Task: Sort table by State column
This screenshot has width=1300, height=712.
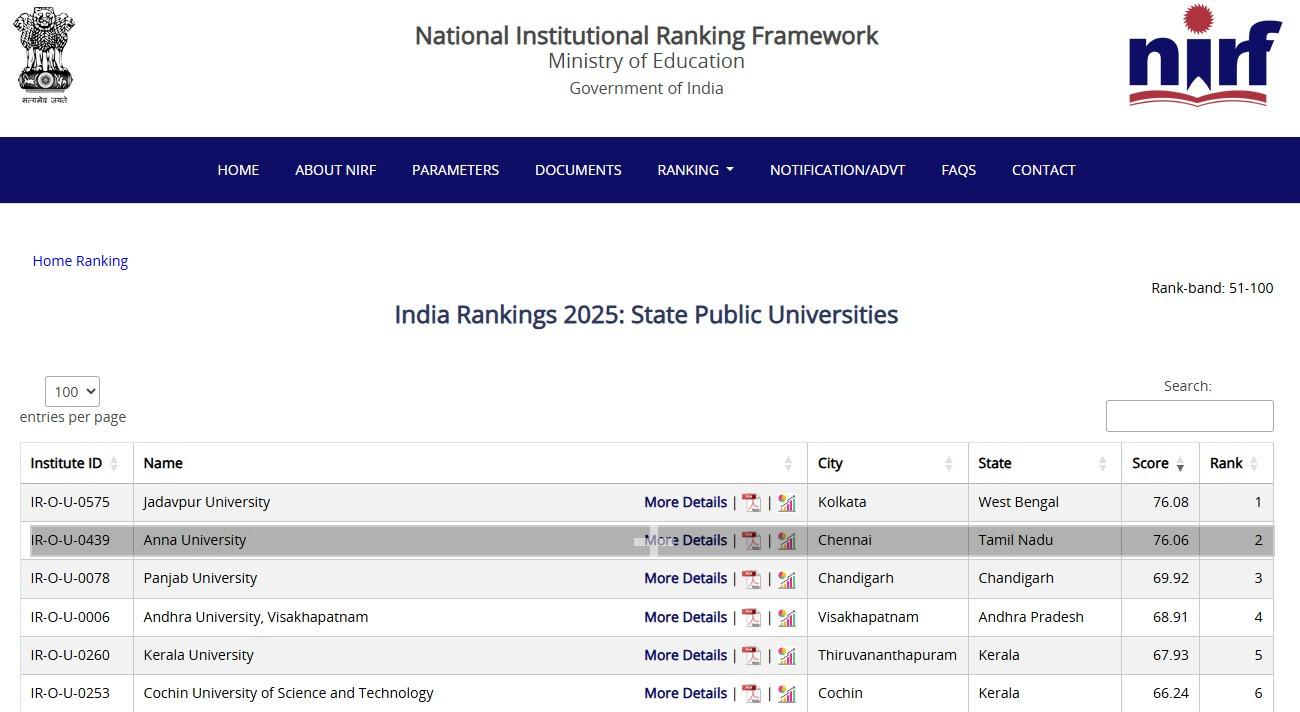Action: (1044, 463)
